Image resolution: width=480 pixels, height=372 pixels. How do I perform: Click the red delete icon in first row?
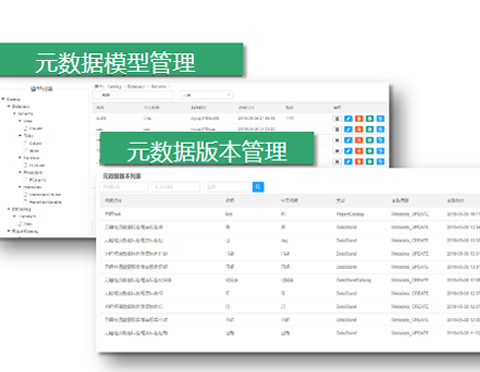359,118
